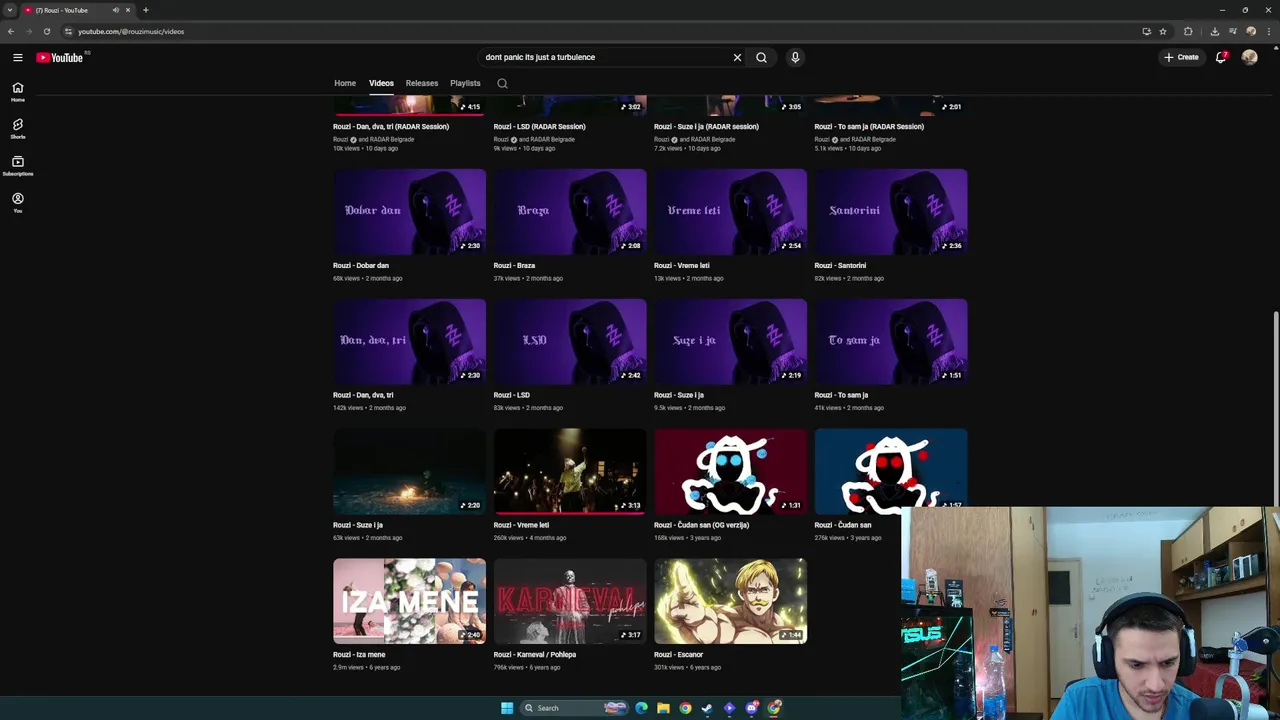1280x720 pixels.
Task: Open Chrome profile avatar in toolbar
Action: click(1251, 31)
